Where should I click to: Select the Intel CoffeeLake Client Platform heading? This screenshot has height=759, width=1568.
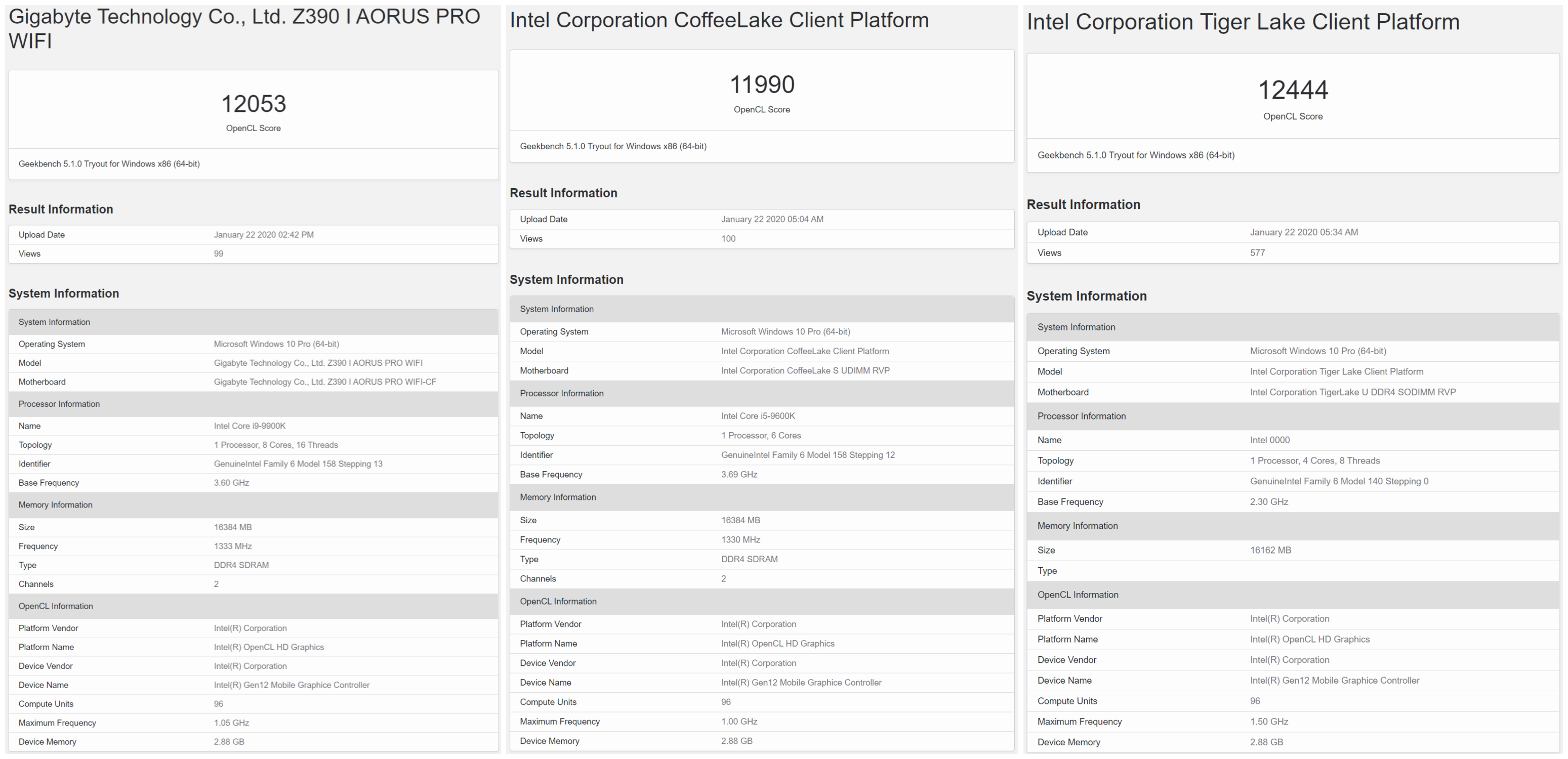tap(719, 20)
